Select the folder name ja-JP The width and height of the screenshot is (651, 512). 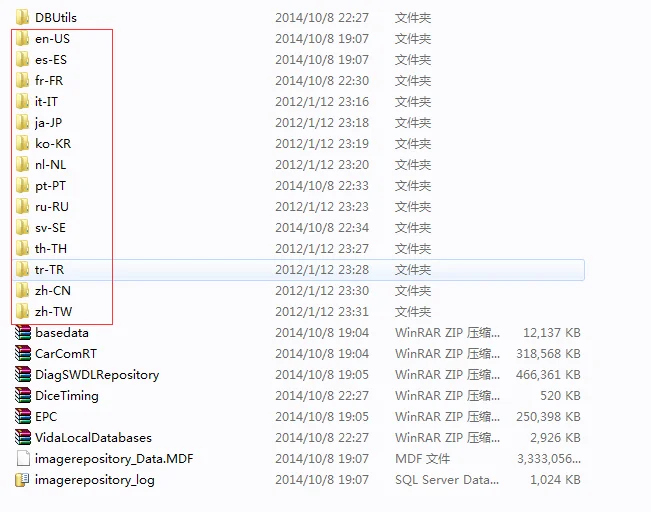pyautogui.click(x=49, y=123)
